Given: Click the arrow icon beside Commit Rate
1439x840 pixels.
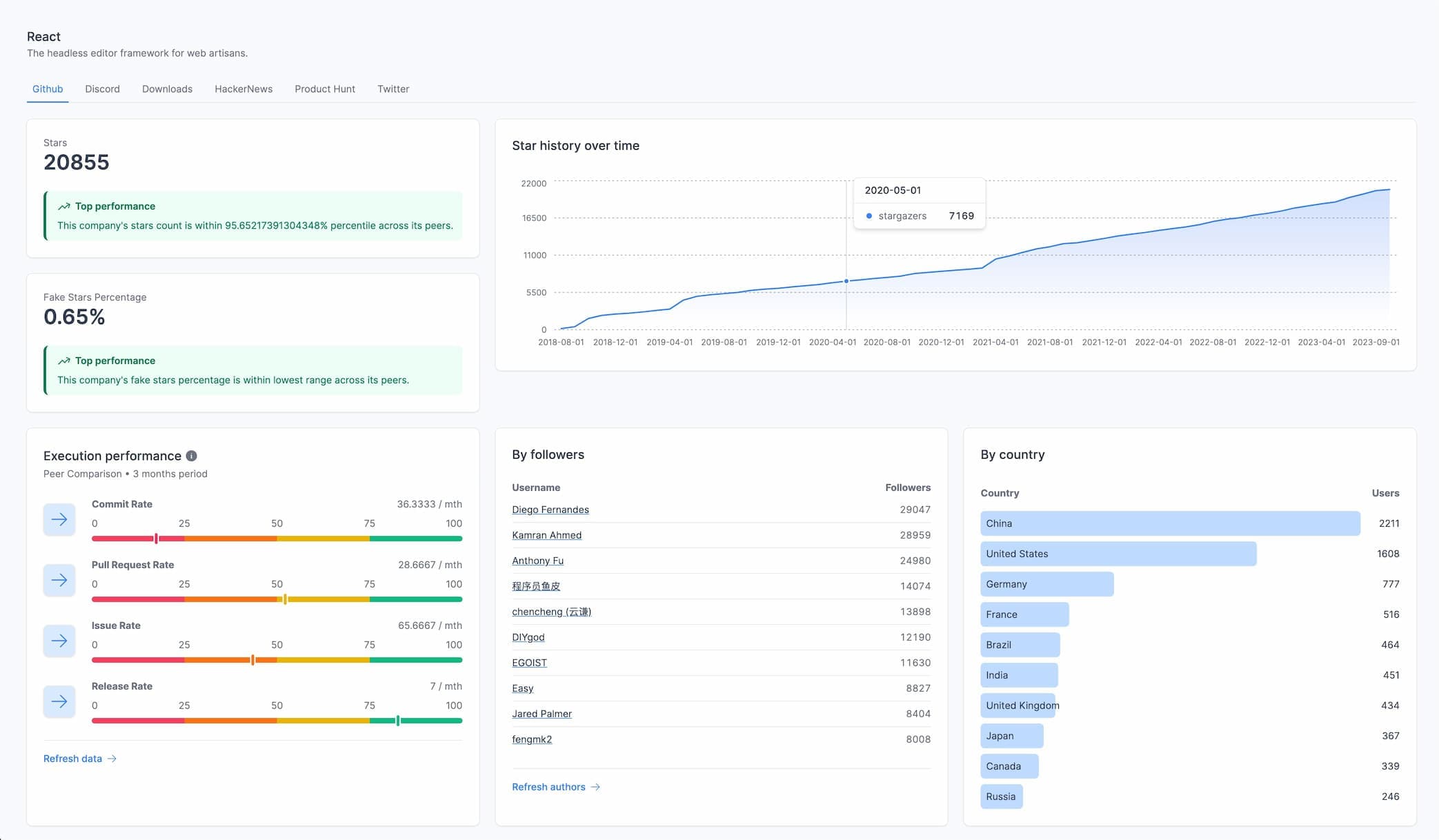Looking at the screenshot, I should click(59, 520).
